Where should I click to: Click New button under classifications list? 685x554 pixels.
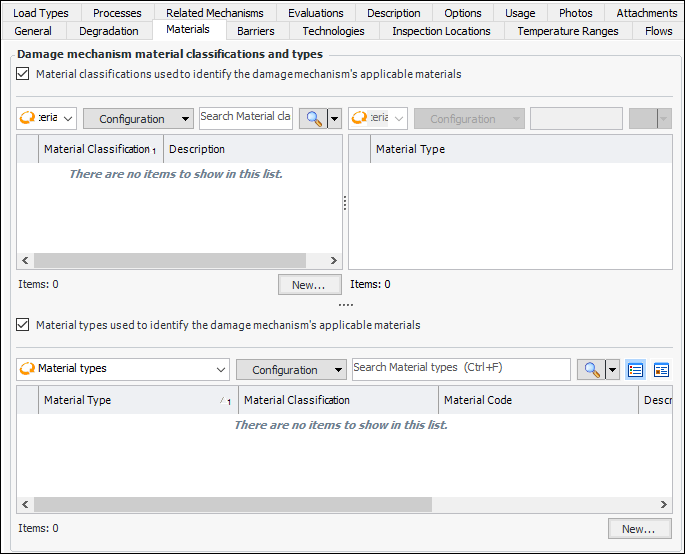point(310,285)
